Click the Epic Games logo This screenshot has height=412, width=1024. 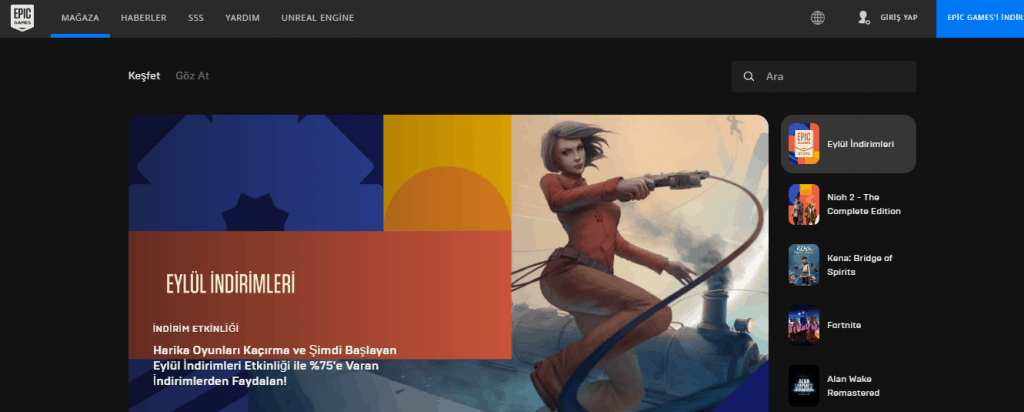tap(23, 18)
